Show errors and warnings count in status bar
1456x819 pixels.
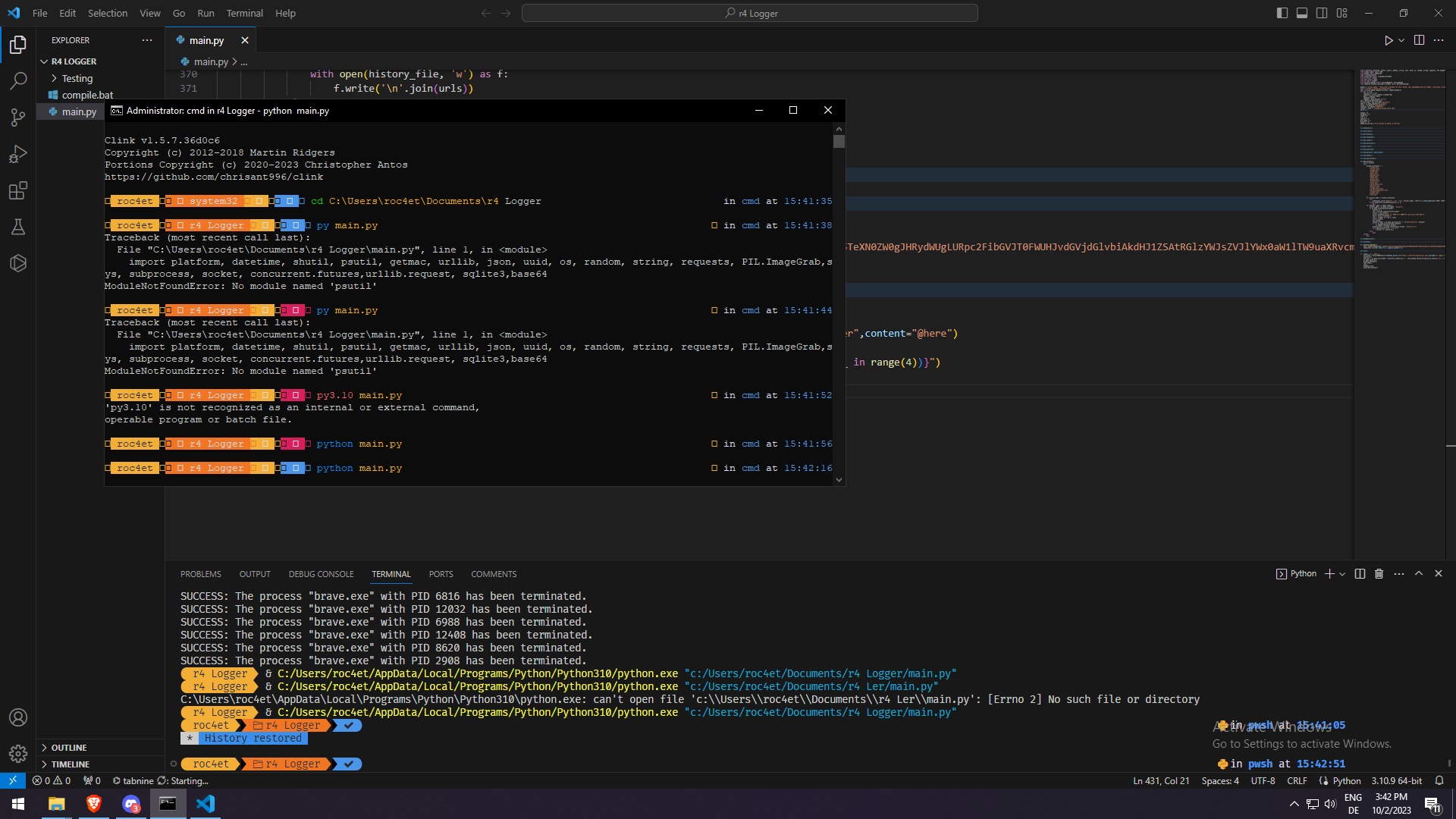tap(52, 780)
